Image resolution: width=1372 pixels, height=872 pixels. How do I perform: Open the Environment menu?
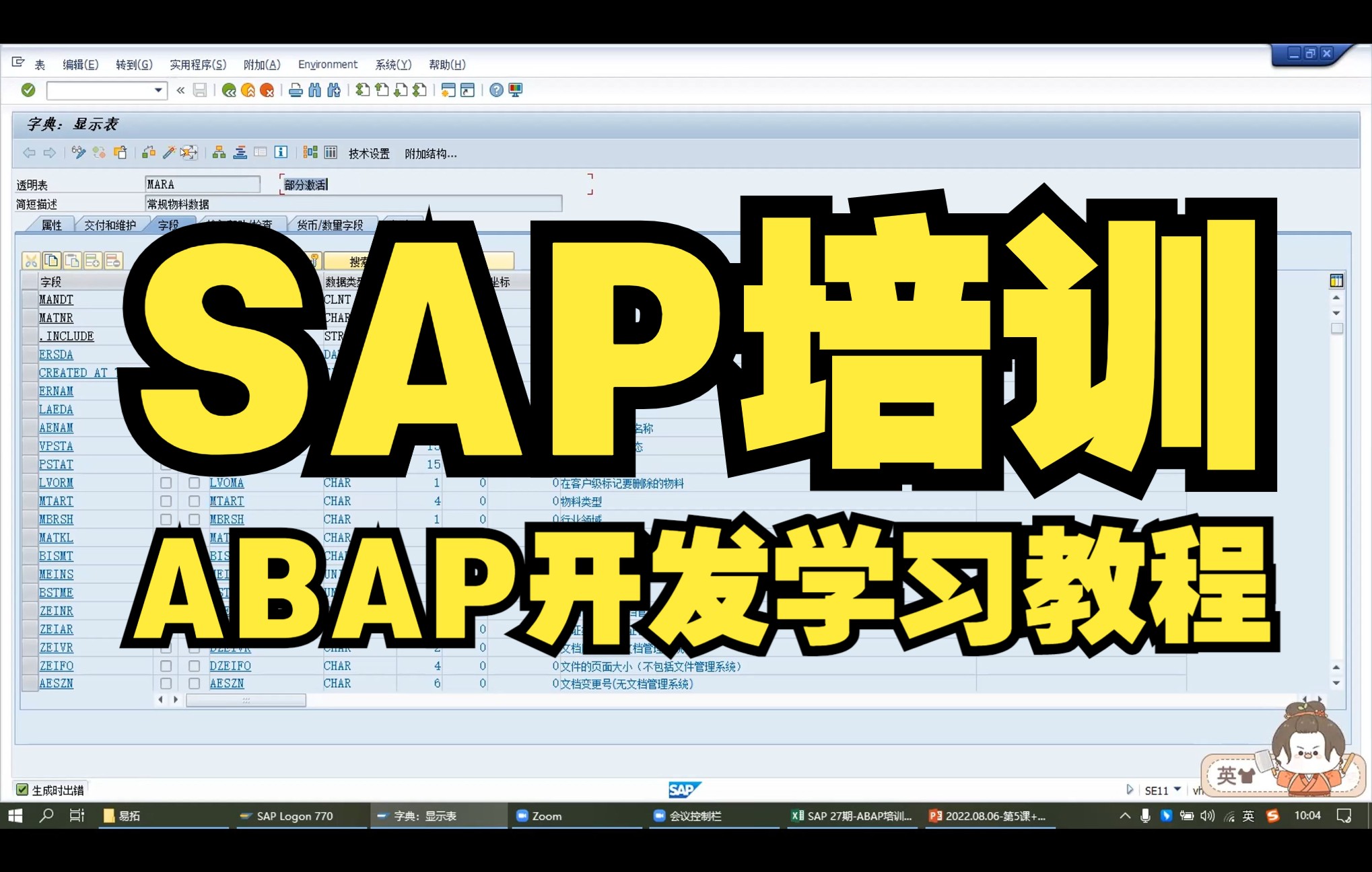328,65
